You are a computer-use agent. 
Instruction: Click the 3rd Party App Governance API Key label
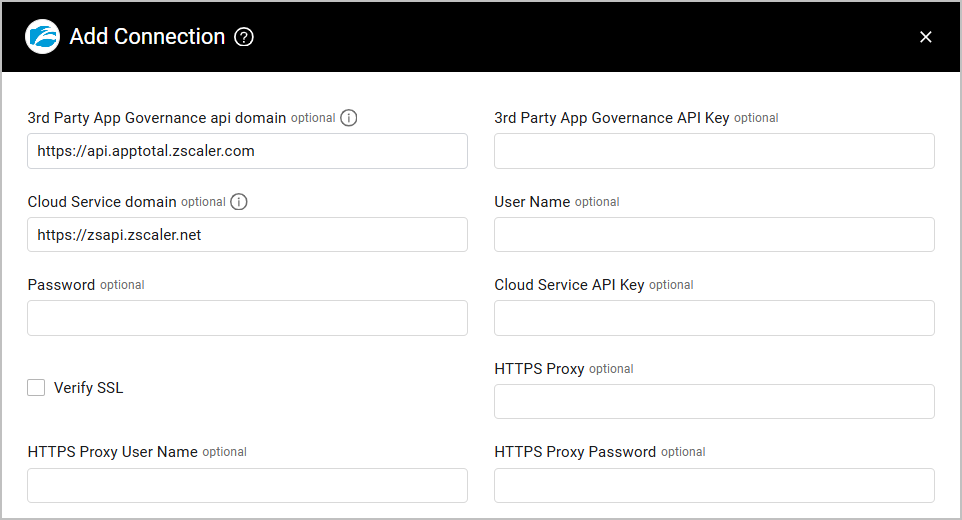point(612,118)
